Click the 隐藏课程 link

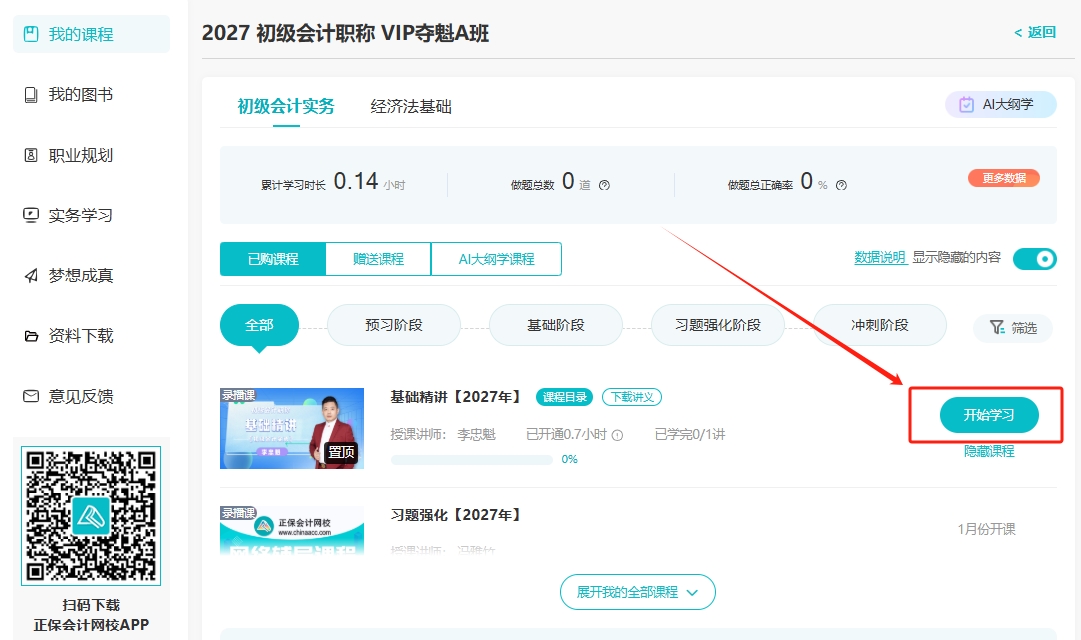pyautogui.click(x=989, y=451)
